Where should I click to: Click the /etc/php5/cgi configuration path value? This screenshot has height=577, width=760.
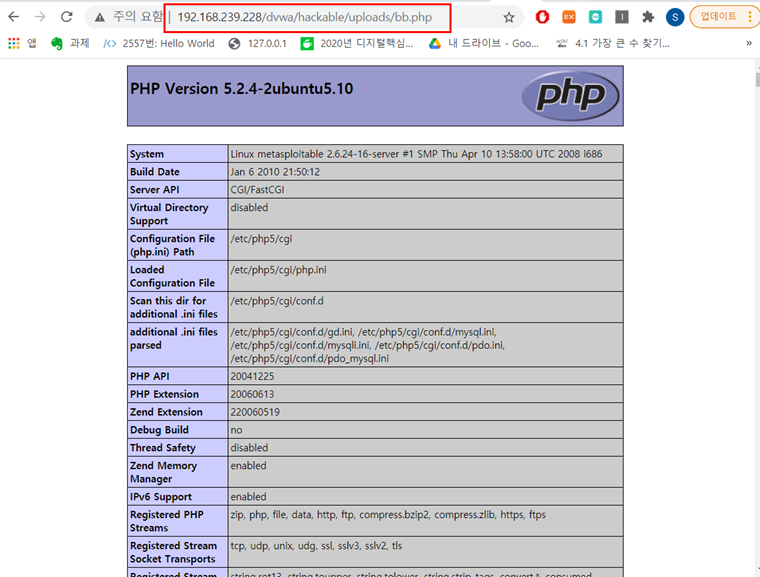pyautogui.click(x=261, y=239)
